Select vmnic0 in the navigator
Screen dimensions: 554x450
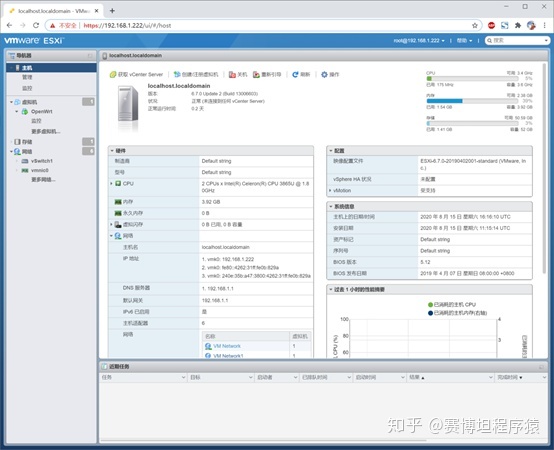(40, 170)
